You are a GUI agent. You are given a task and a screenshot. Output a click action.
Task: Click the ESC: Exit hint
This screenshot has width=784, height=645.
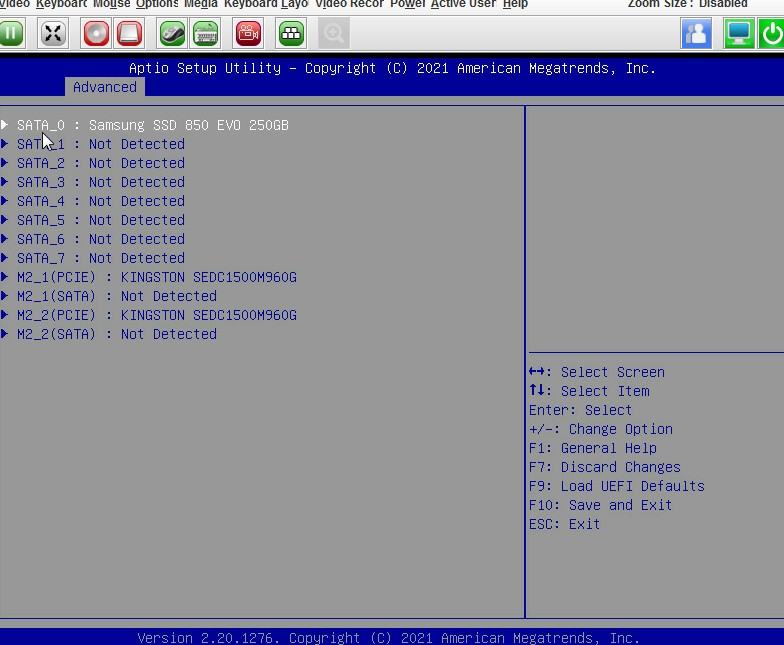[564, 524]
